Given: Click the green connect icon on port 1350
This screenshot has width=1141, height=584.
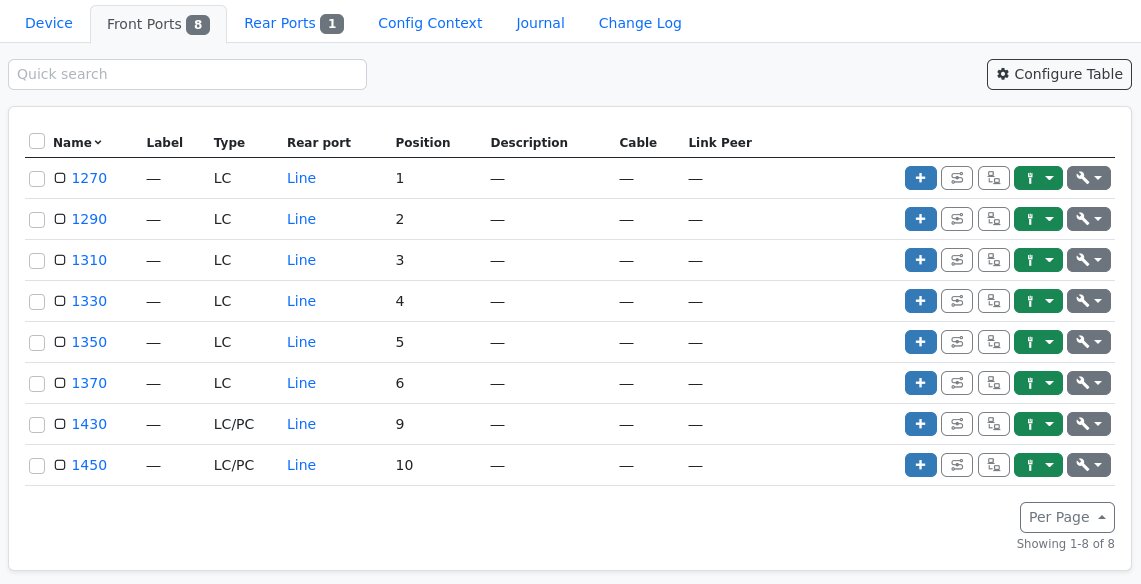Looking at the screenshot, I should coord(1030,342).
